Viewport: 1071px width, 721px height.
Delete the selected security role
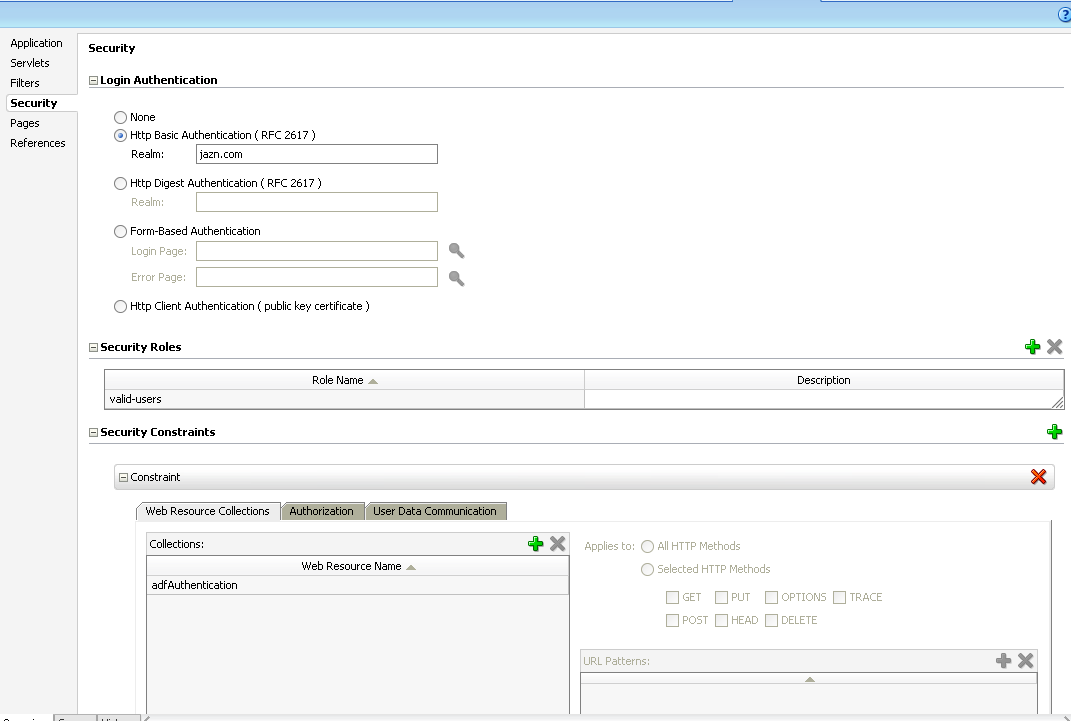tap(1054, 347)
